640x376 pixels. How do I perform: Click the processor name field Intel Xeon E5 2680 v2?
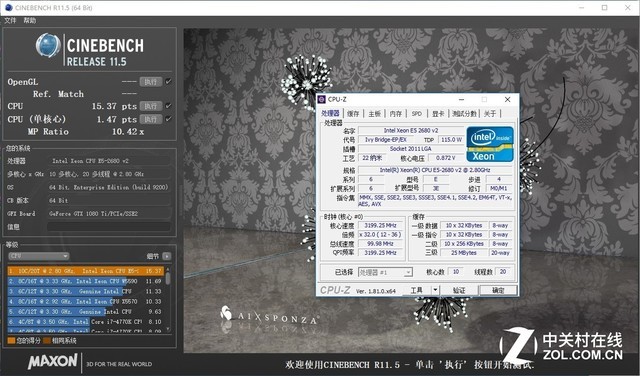pos(411,131)
